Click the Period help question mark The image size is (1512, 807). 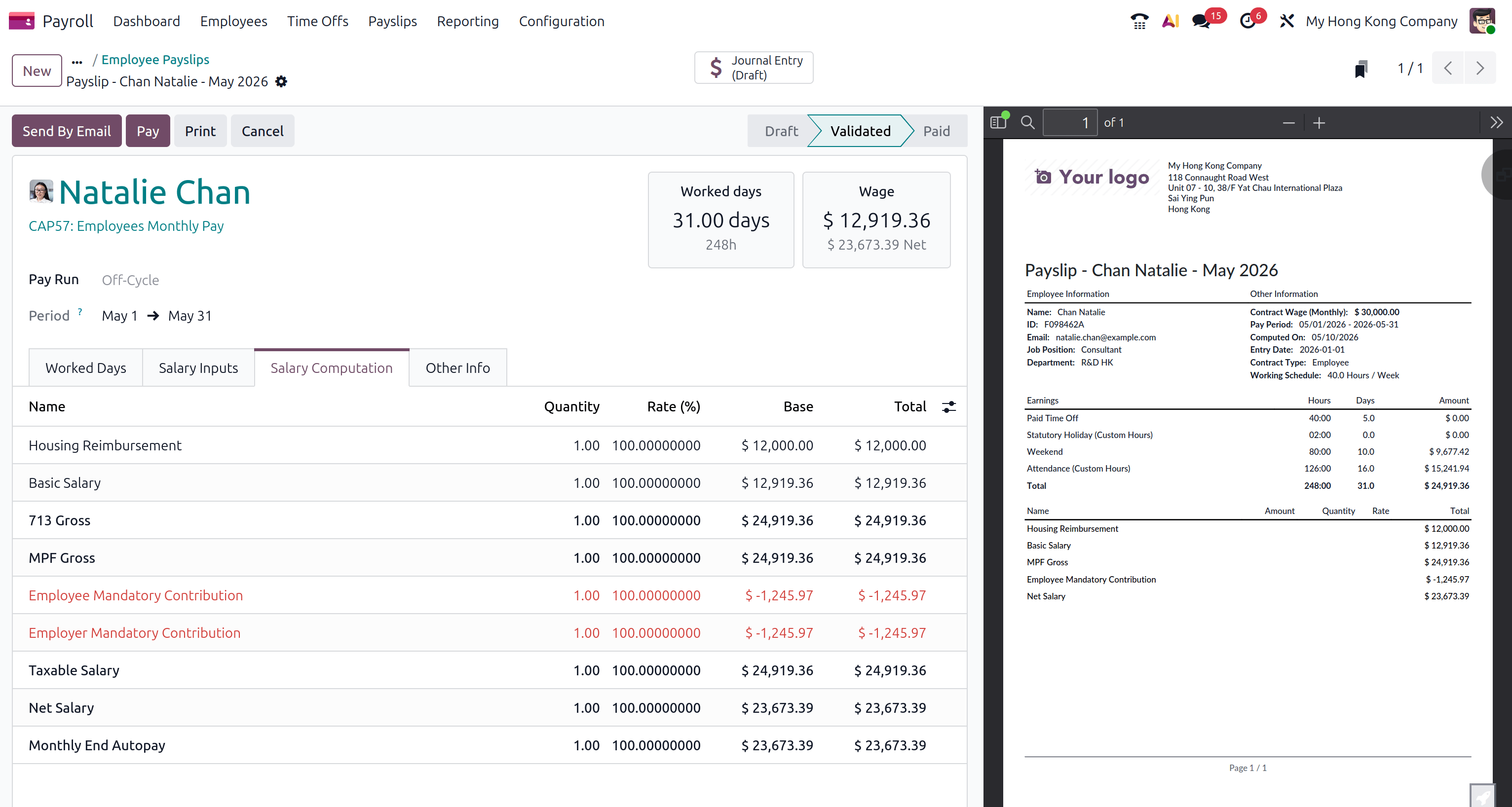80,312
